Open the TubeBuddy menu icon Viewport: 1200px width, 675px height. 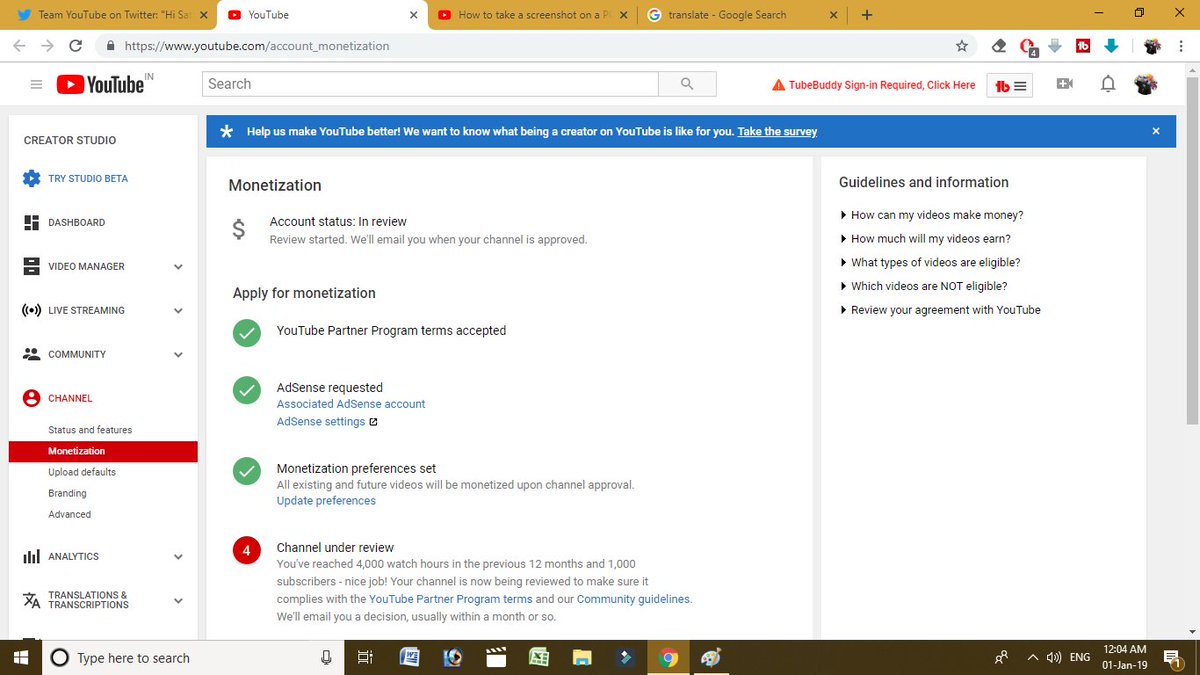pyautogui.click(x=1010, y=86)
